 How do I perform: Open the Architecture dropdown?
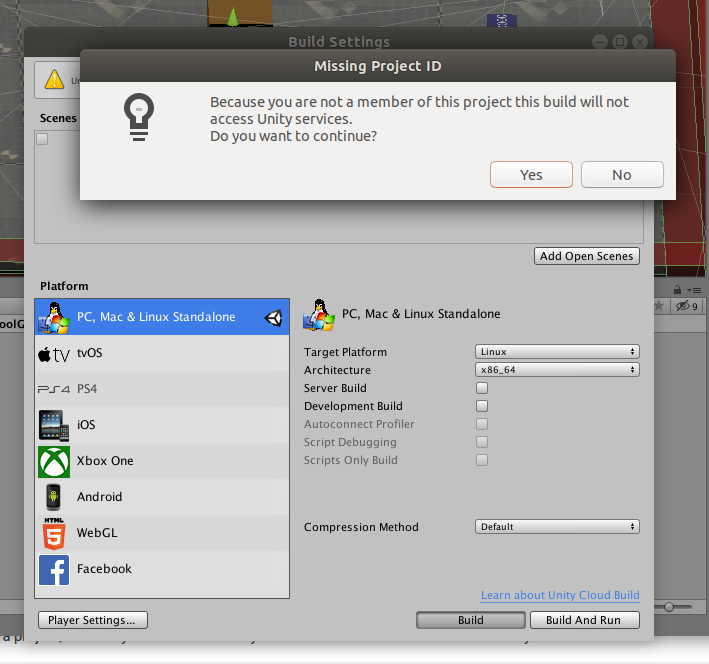(557, 370)
